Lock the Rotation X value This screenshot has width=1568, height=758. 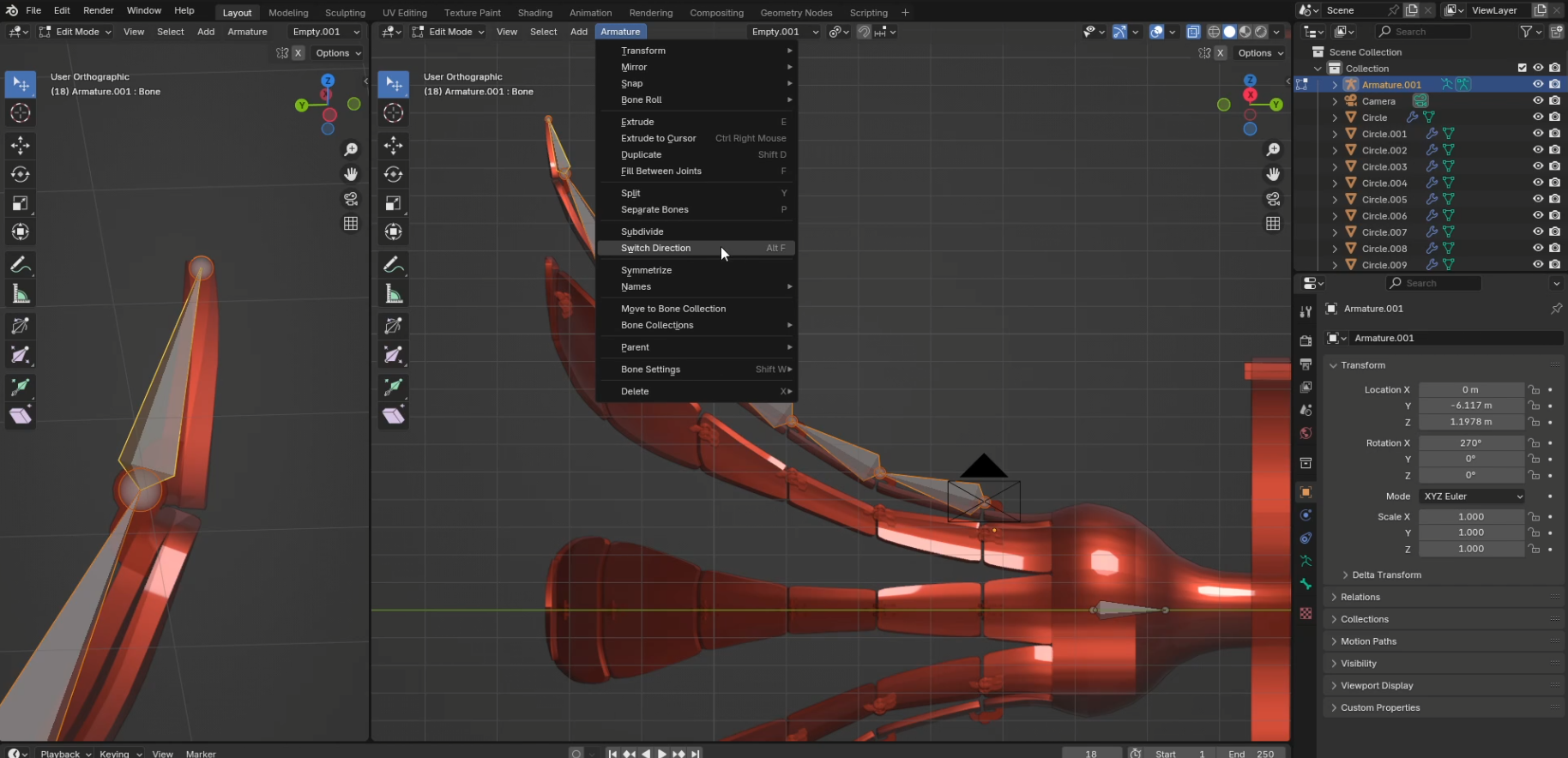tap(1534, 442)
